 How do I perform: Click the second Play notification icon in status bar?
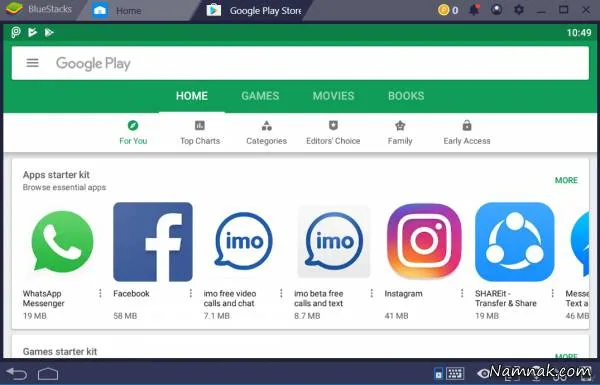[49, 32]
